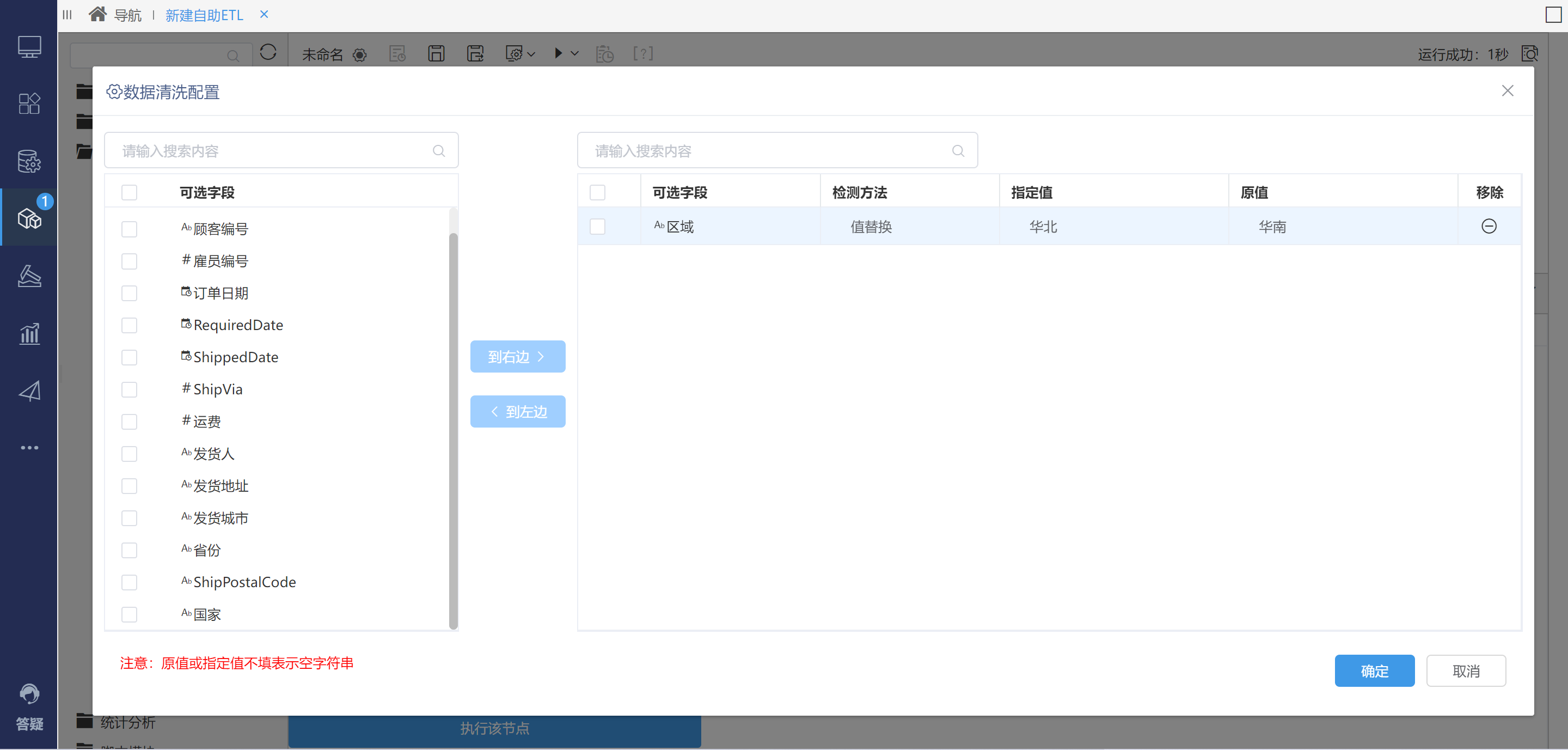Screen dimensions: 1568x750
Task: Check the ShipVia field checkbox
Action: coord(129,389)
